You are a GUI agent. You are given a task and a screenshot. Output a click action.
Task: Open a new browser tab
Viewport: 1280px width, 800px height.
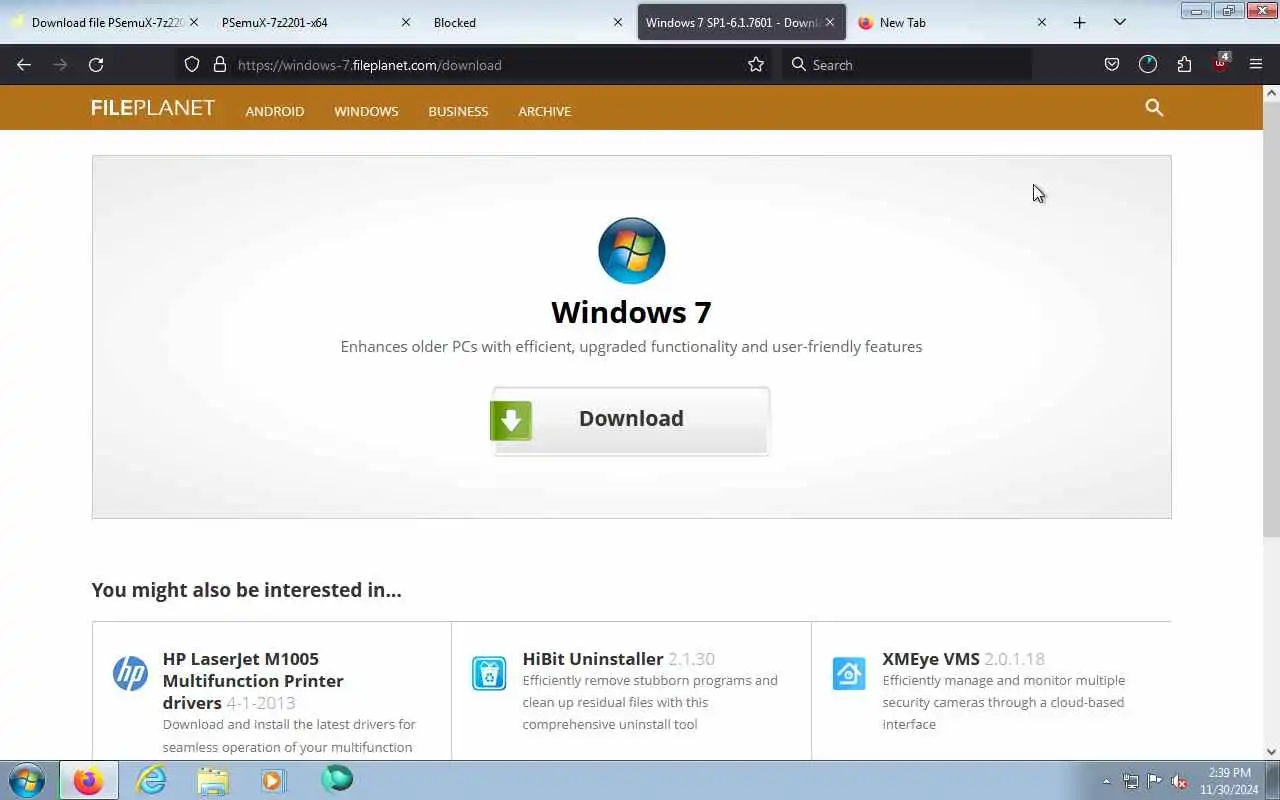coord(1079,22)
